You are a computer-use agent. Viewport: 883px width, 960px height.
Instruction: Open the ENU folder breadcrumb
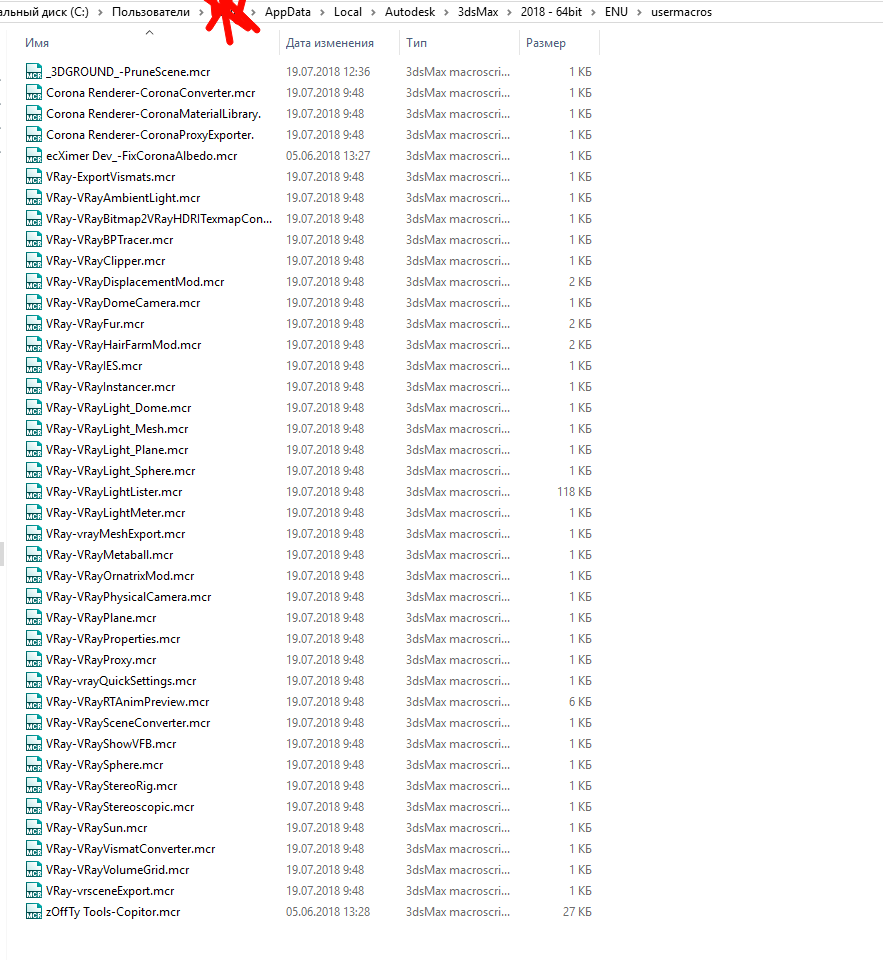click(616, 12)
